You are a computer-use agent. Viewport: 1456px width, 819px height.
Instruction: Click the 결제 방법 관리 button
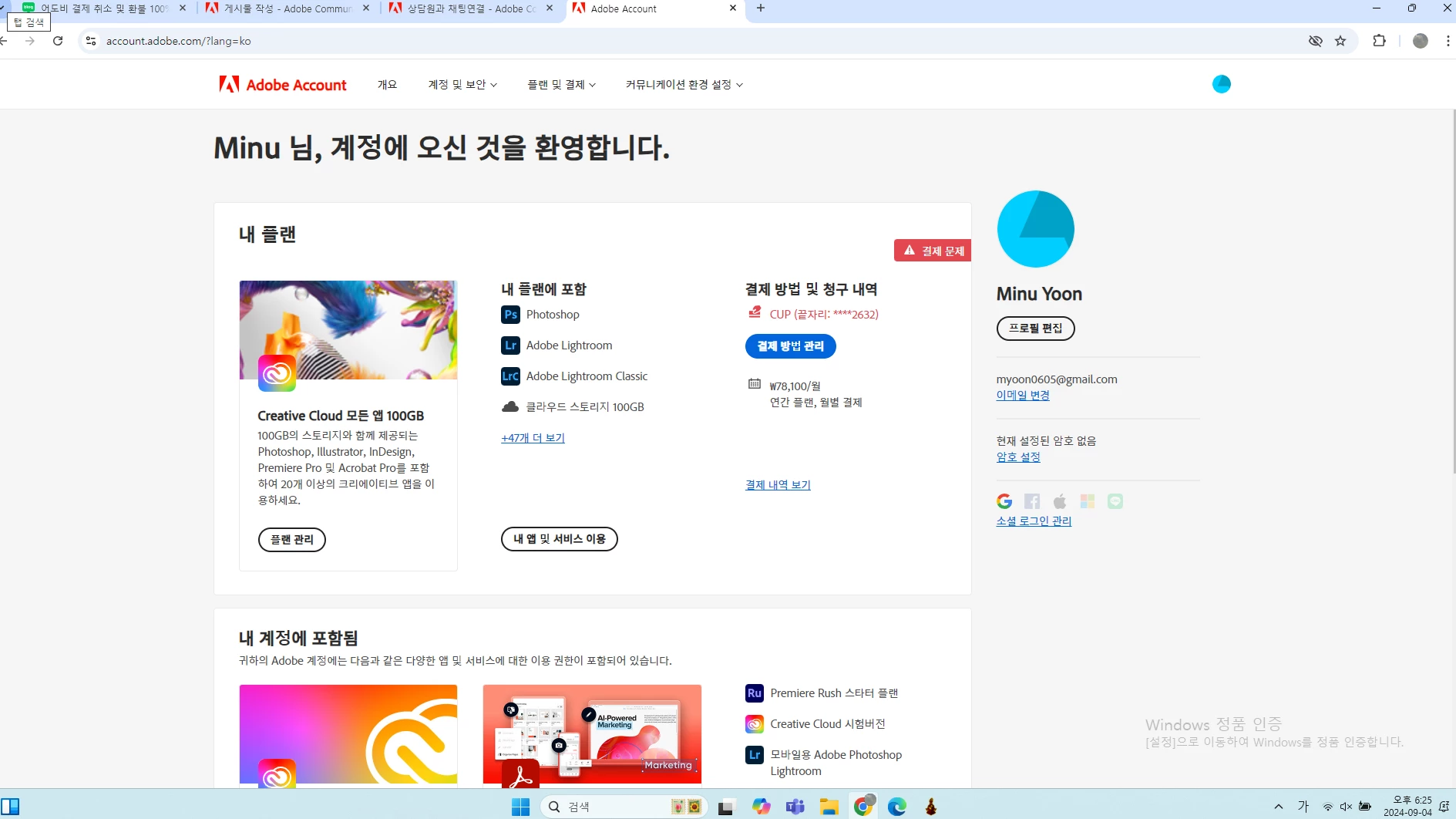tap(790, 346)
